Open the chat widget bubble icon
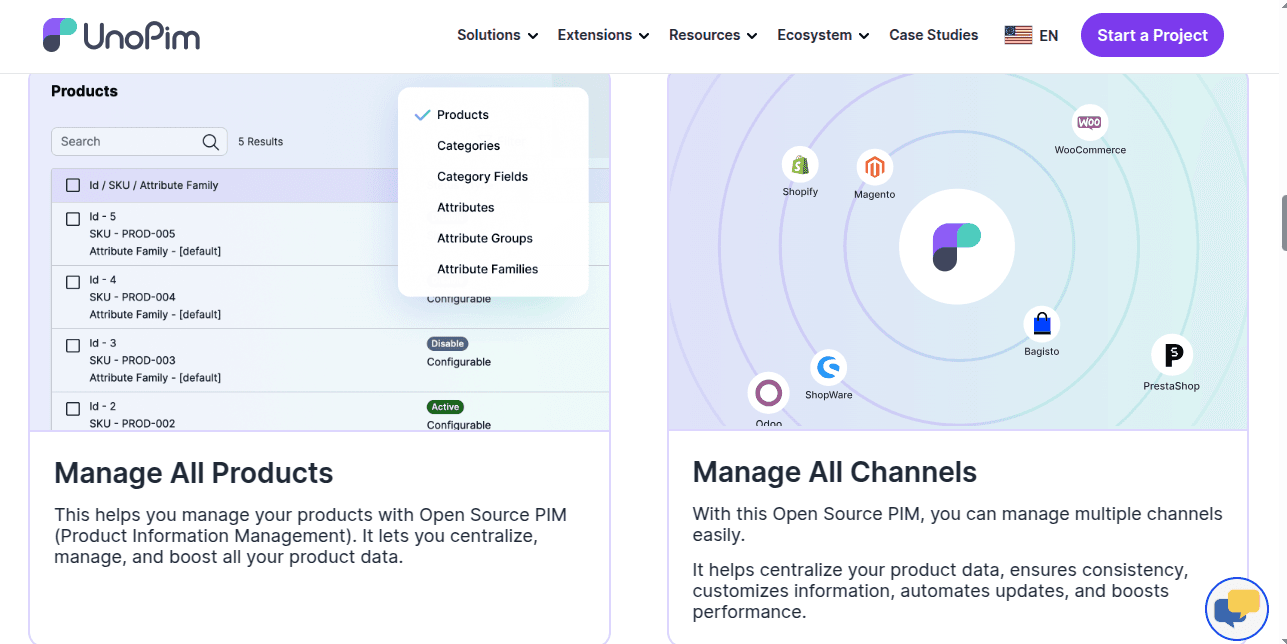This screenshot has width=1287, height=644. [x=1236, y=608]
